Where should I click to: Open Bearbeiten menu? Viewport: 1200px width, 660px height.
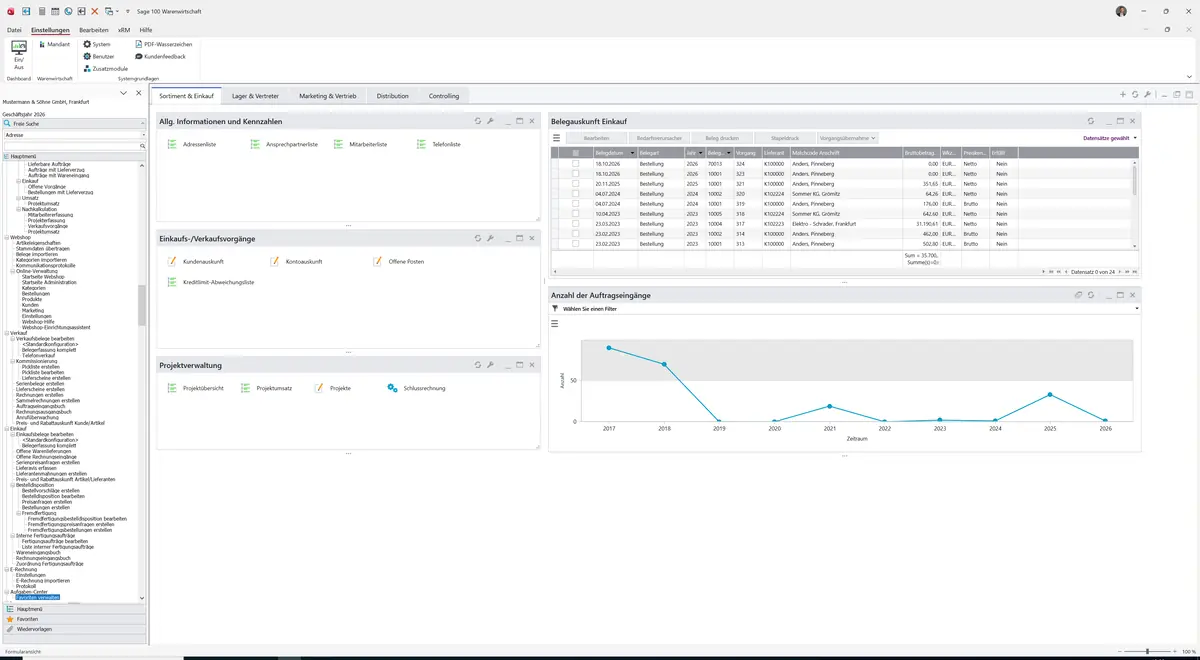point(94,30)
